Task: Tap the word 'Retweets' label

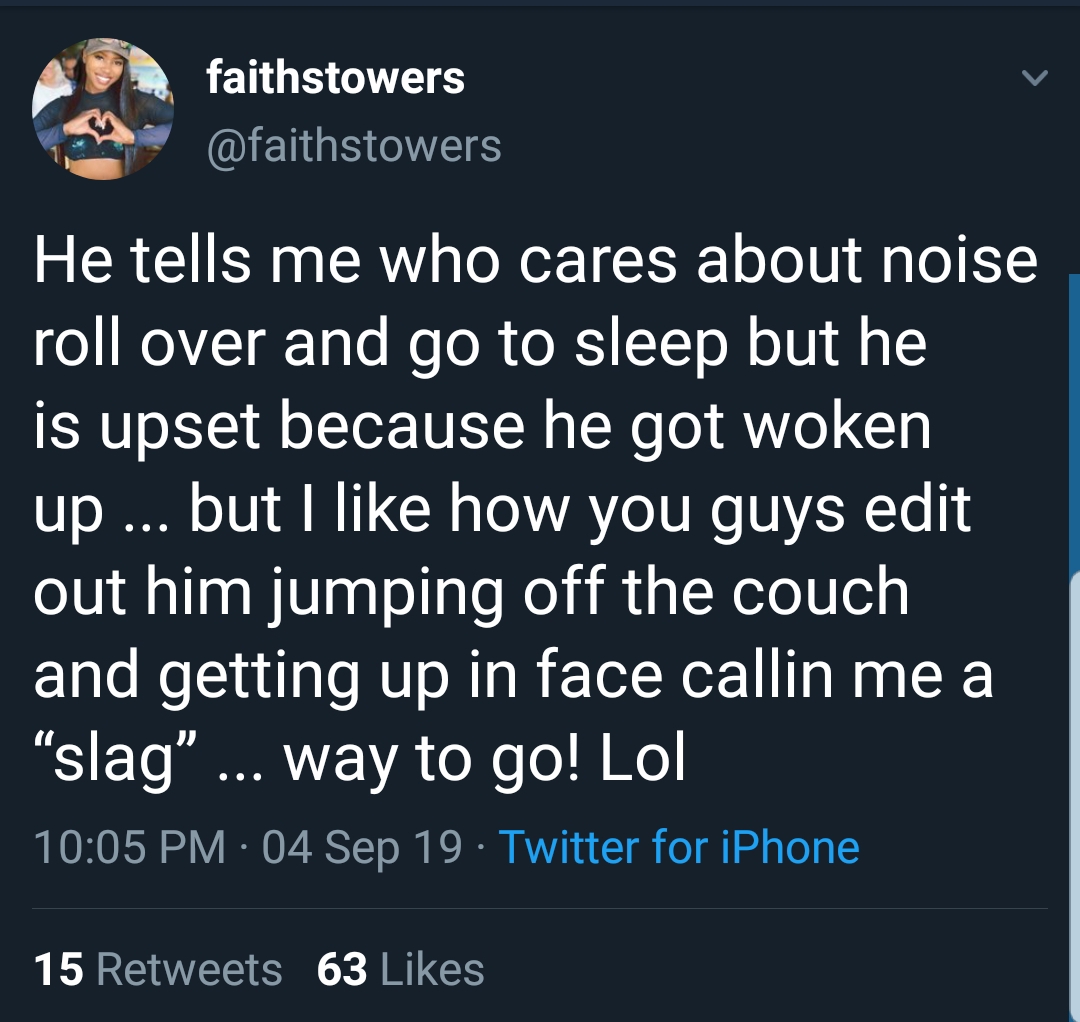Action: pos(189,969)
